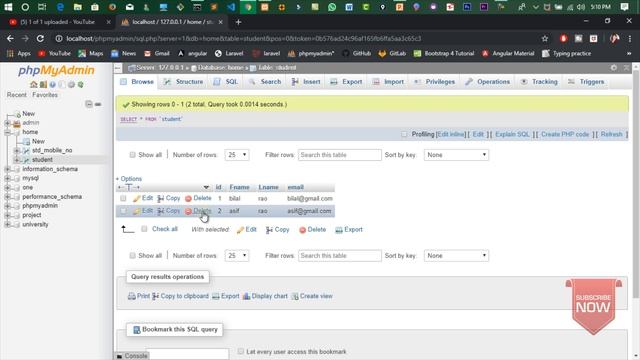This screenshot has width=640, height=360.
Task: Click the Create view icon
Action: (295, 296)
